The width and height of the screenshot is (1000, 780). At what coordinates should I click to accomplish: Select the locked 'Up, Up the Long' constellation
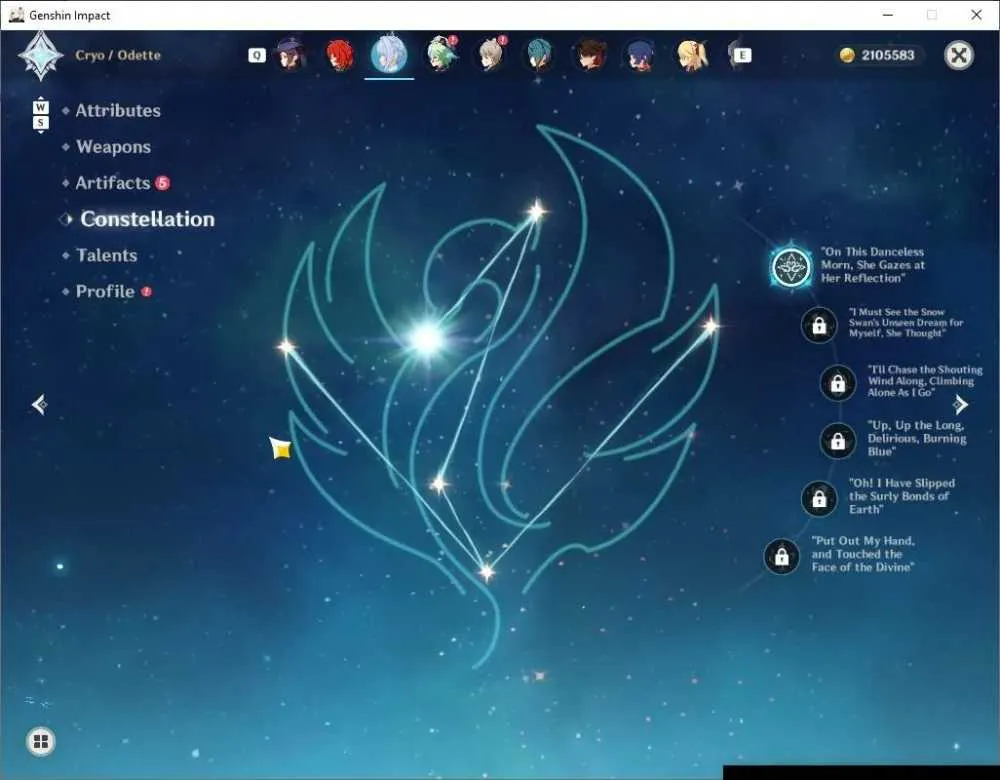click(837, 440)
